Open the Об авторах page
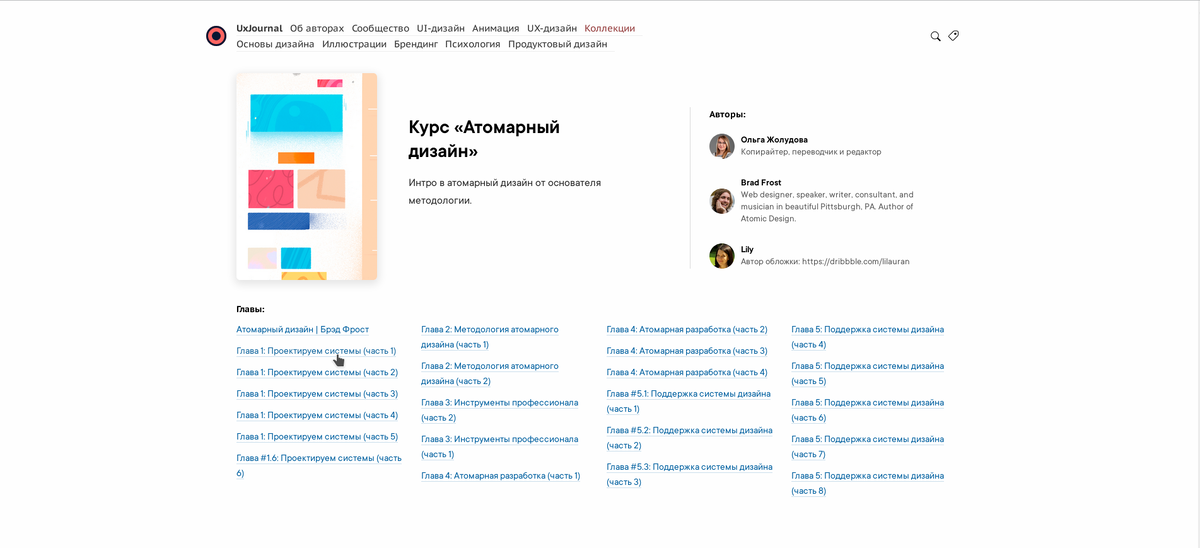The height and width of the screenshot is (548, 1200). tap(317, 28)
